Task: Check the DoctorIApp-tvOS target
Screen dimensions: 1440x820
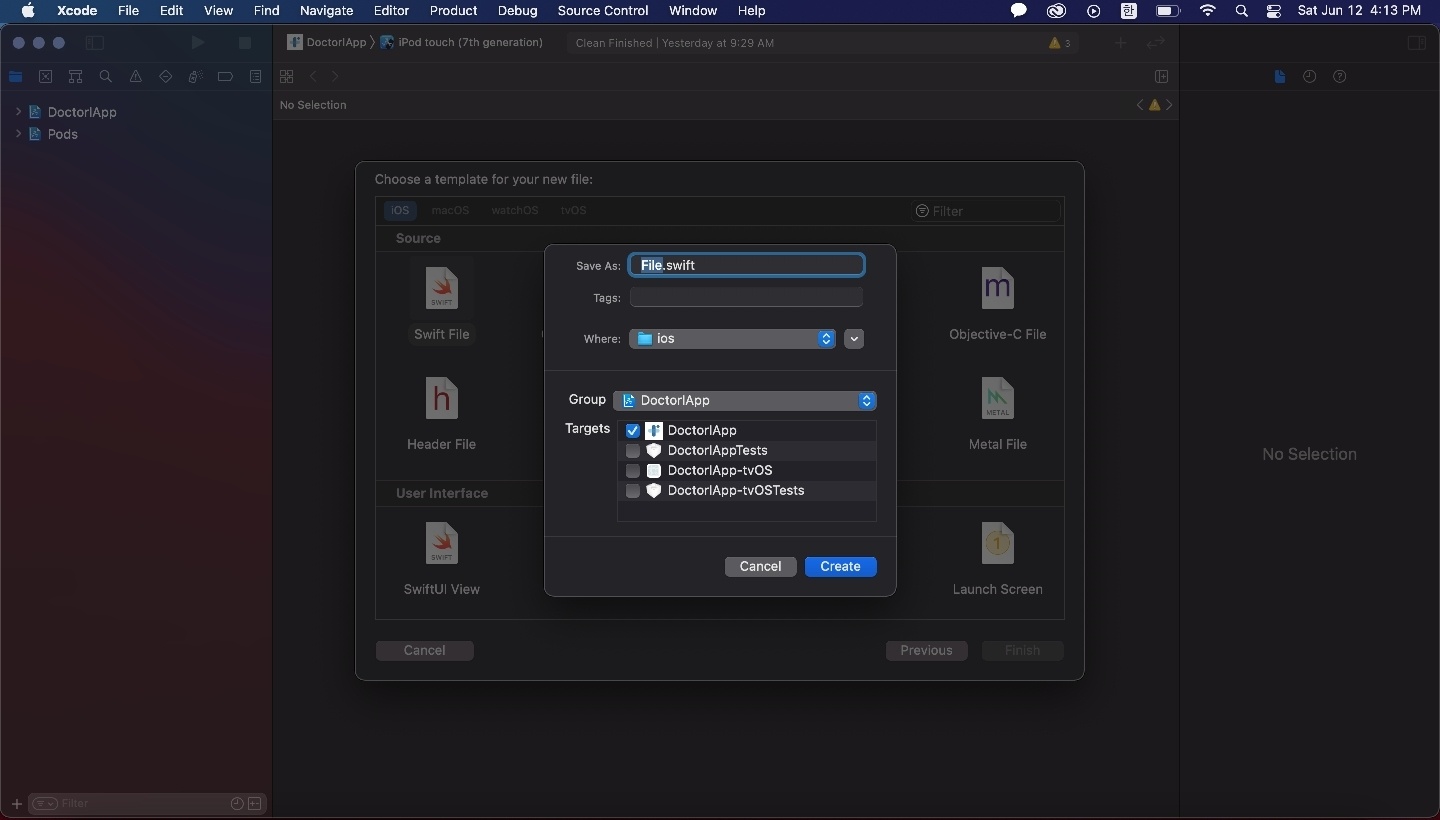Action: (x=632, y=471)
